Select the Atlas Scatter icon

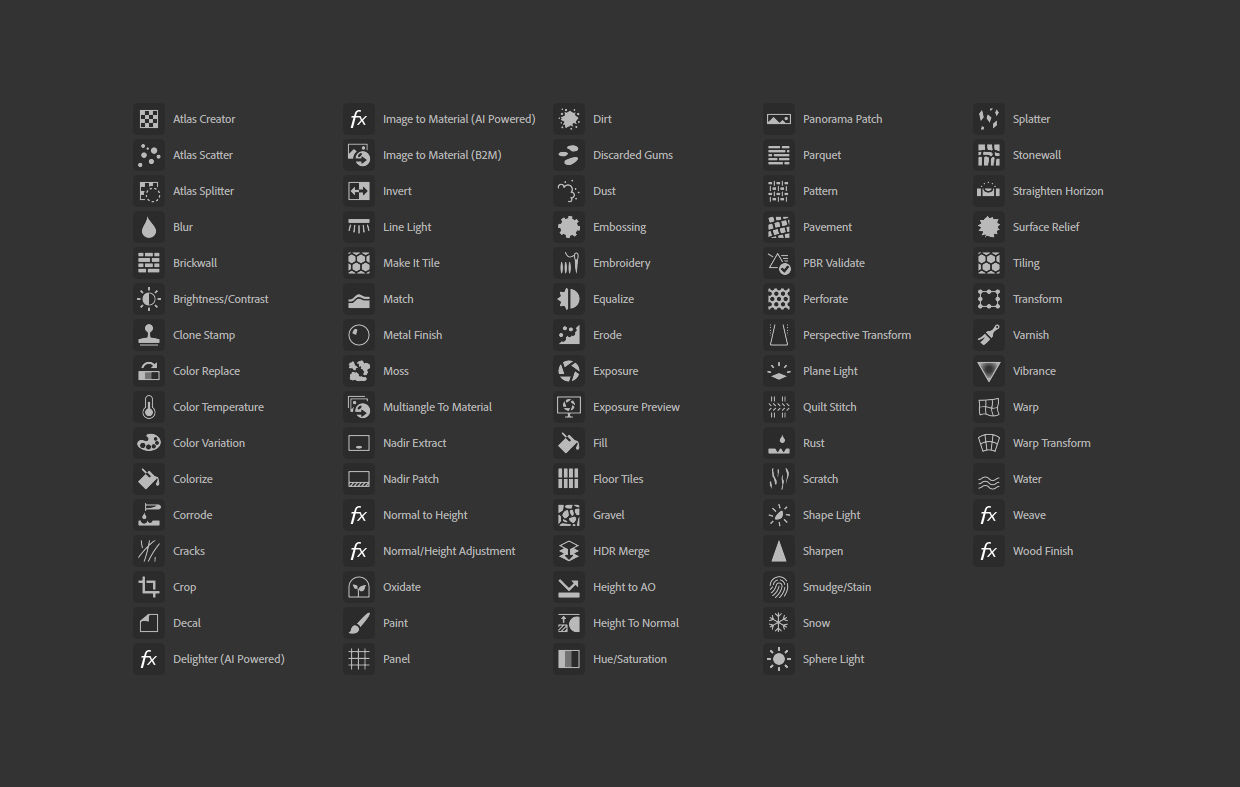149,155
